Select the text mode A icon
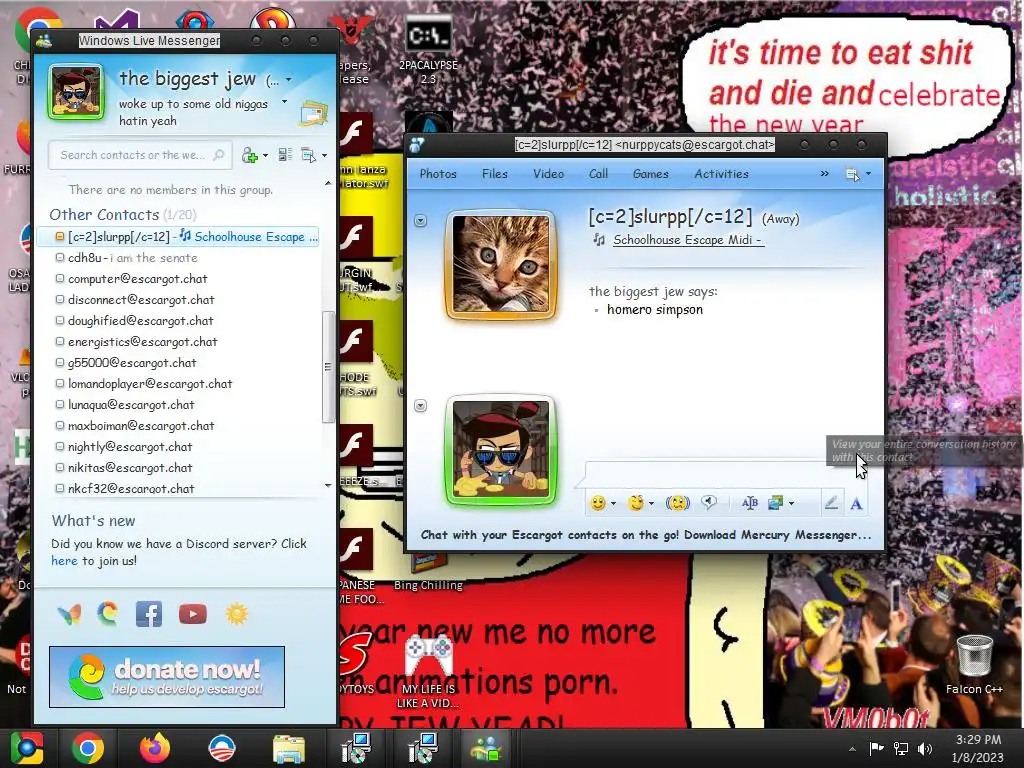The height and width of the screenshot is (768, 1024). click(856, 504)
